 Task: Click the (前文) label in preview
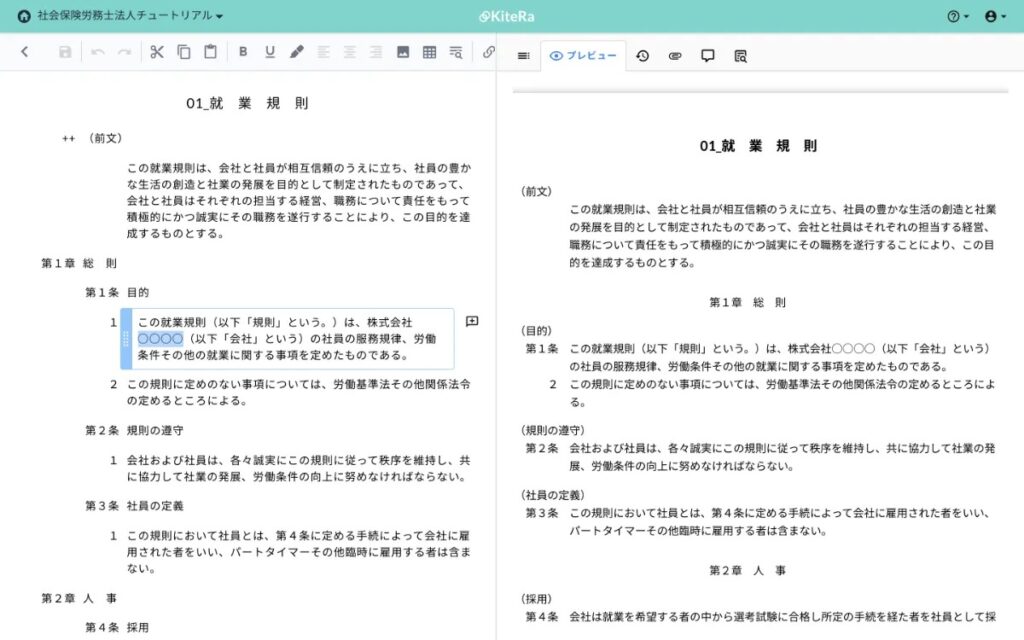[x=536, y=191]
